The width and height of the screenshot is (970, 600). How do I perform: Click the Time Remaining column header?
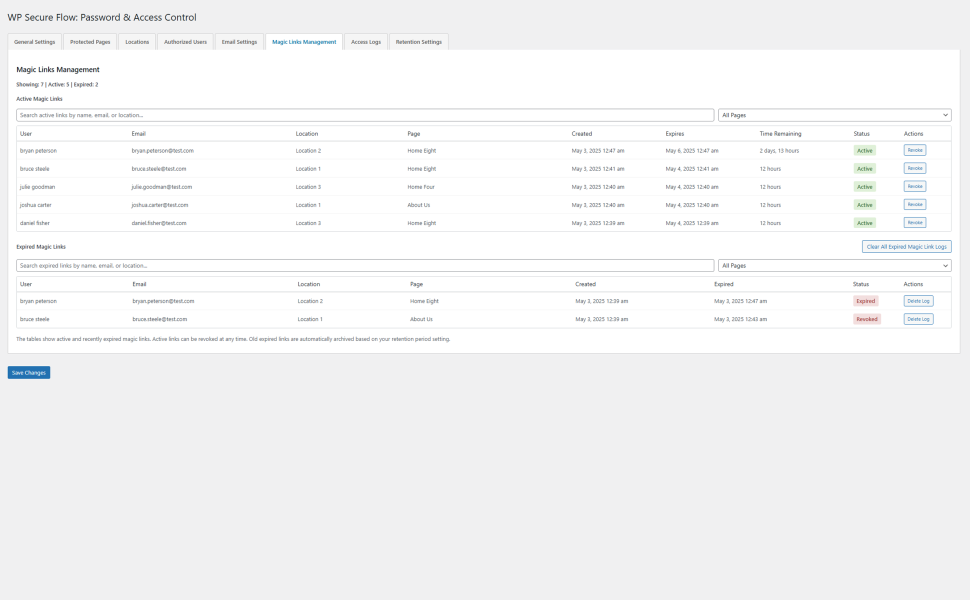(780, 134)
